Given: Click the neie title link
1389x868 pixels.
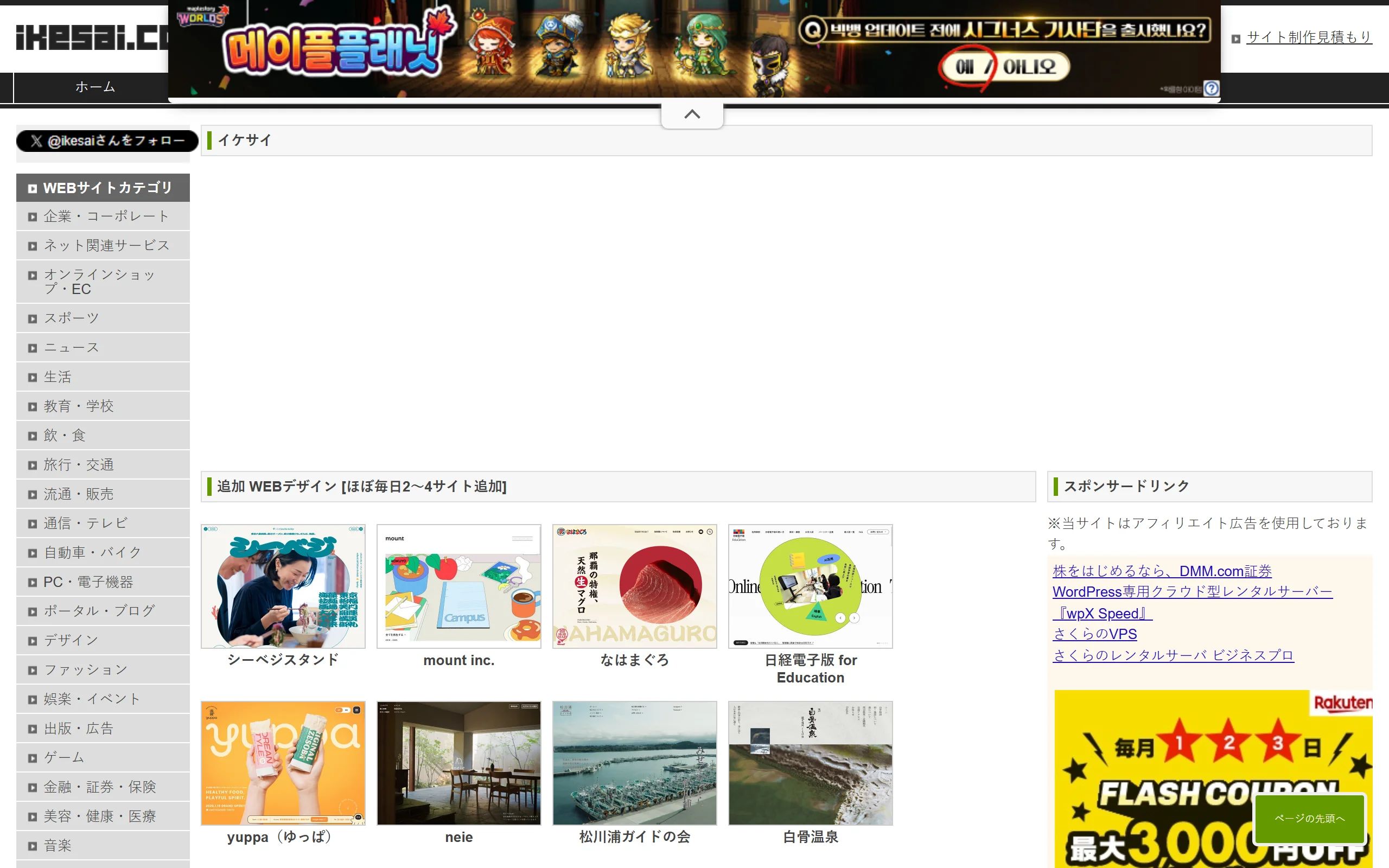Looking at the screenshot, I should click(x=458, y=837).
